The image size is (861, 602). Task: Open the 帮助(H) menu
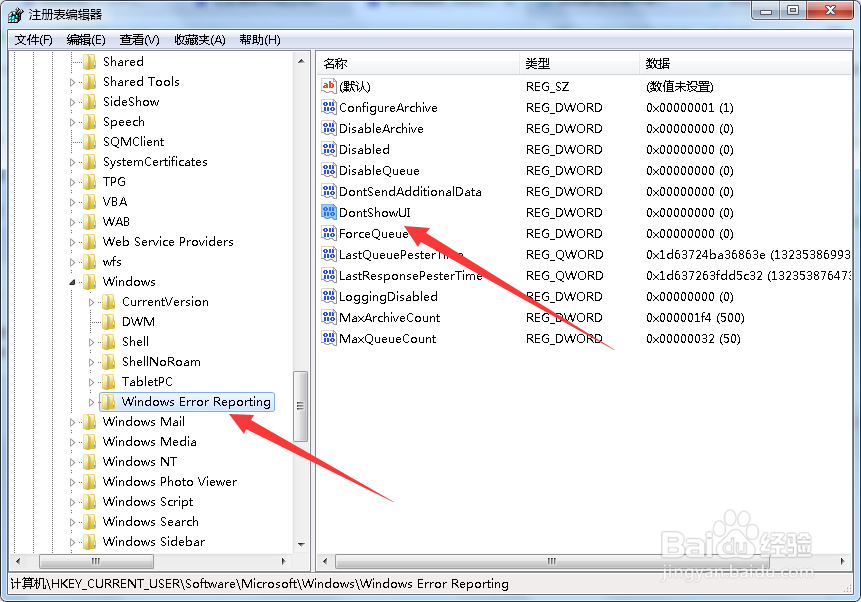pos(260,40)
